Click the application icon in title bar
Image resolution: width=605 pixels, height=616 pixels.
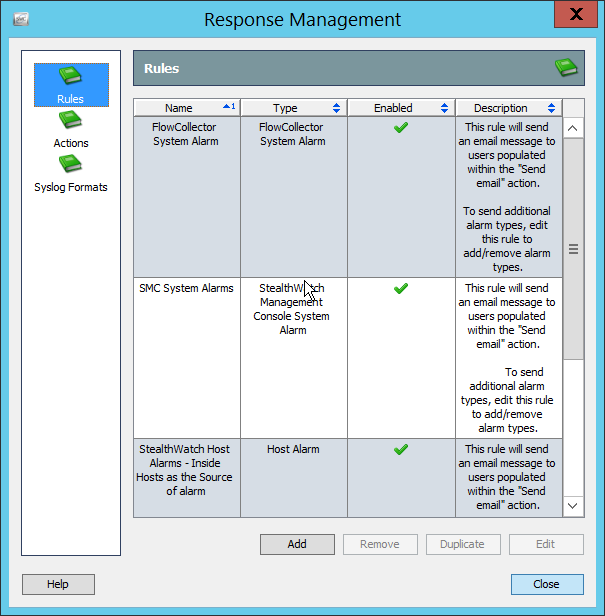(x=21, y=19)
